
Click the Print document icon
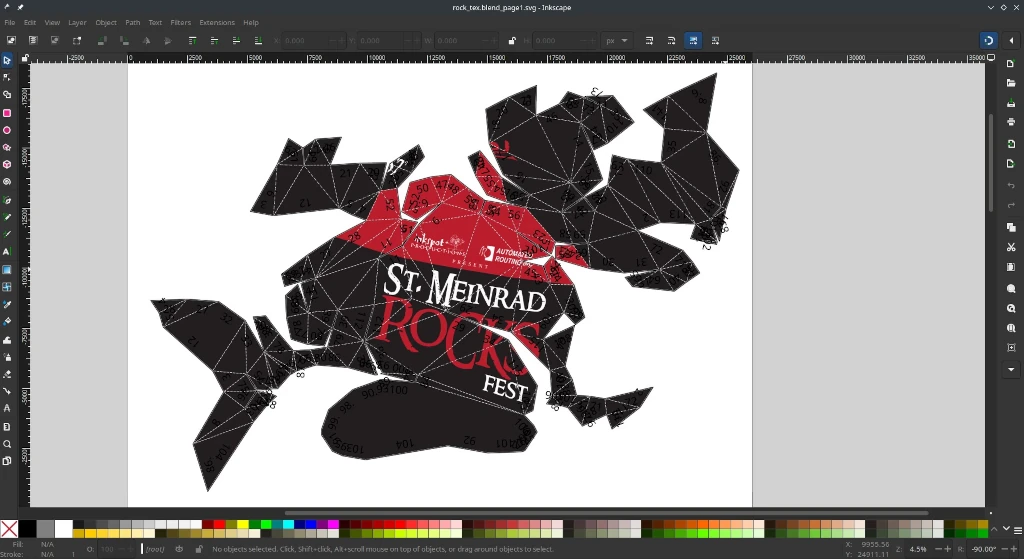tap(1011, 122)
